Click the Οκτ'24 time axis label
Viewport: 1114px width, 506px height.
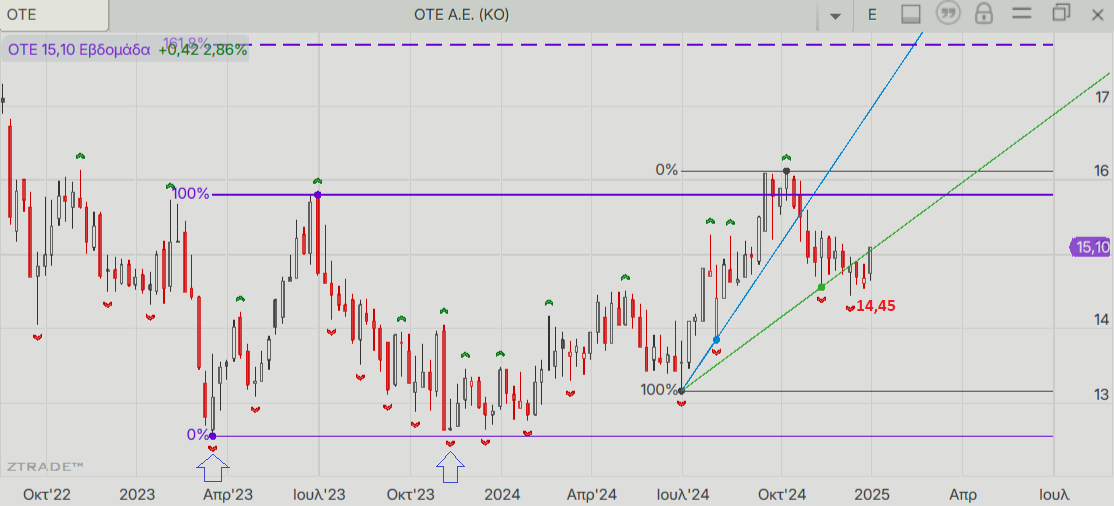tap(781, 494)
